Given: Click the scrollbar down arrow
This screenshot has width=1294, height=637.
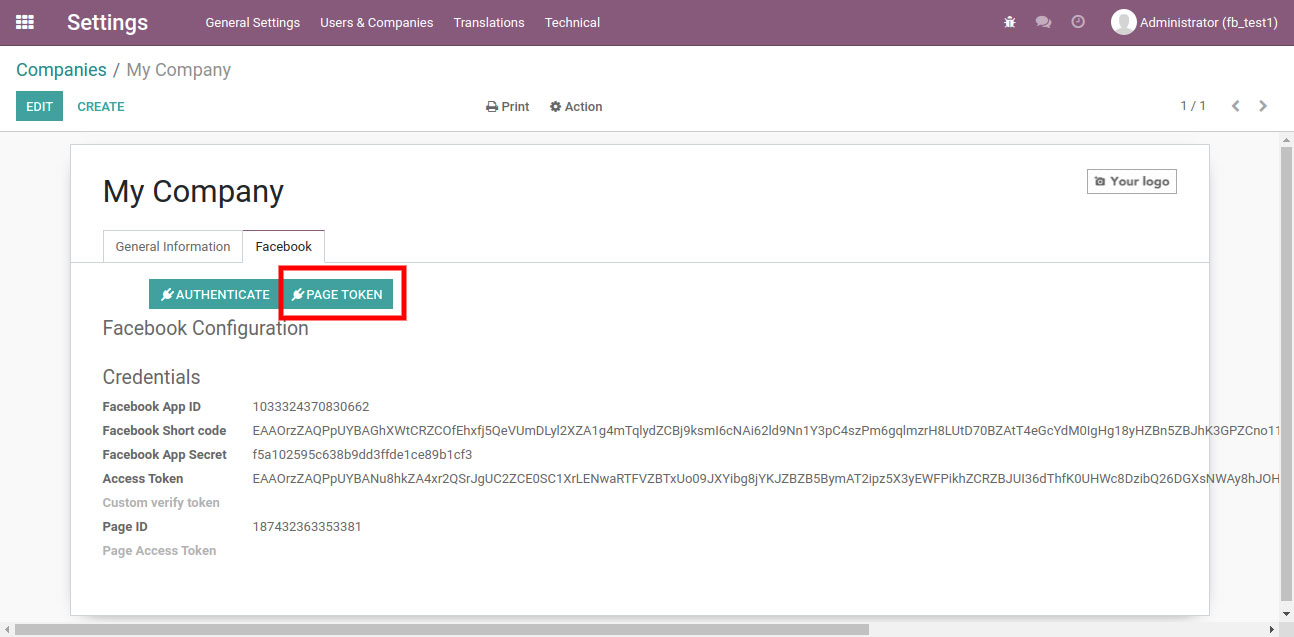Looking at the screenshot, I should point(1286,613).
